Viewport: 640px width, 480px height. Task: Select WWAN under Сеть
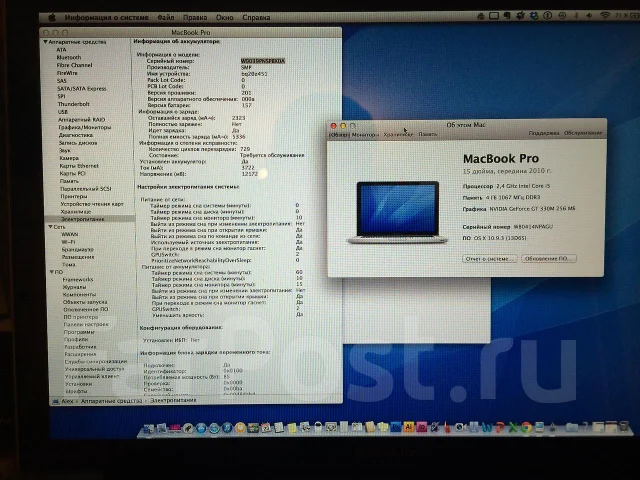(x=69, y=234)
